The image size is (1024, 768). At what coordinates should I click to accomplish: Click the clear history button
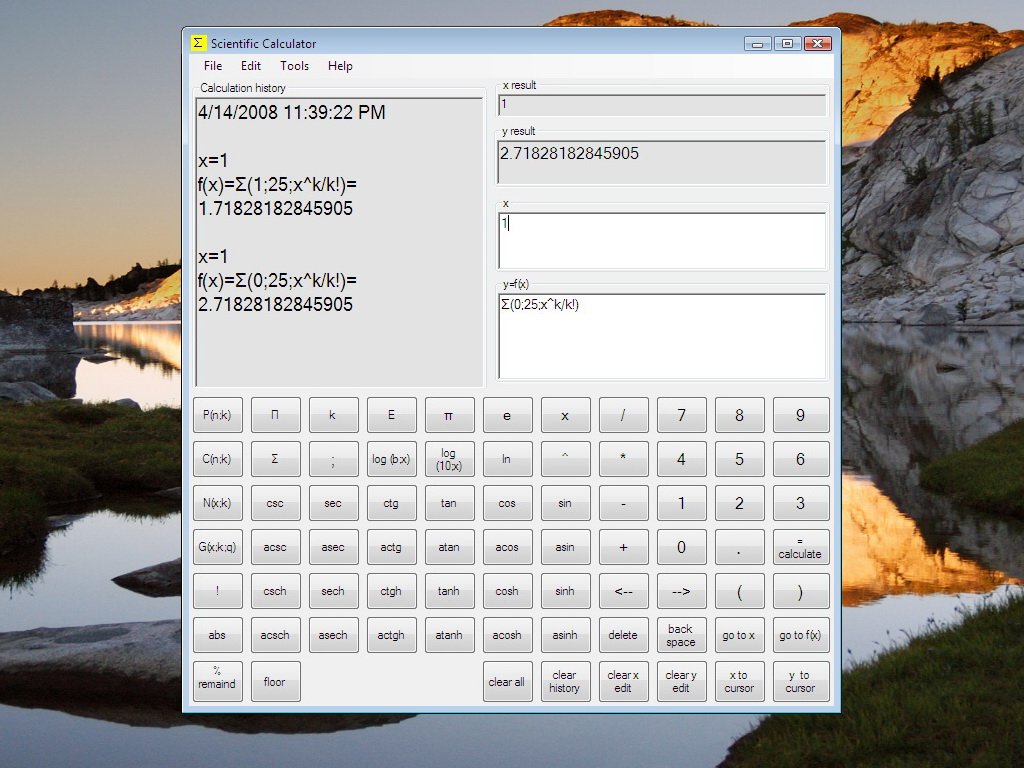(x=565, y=681)
